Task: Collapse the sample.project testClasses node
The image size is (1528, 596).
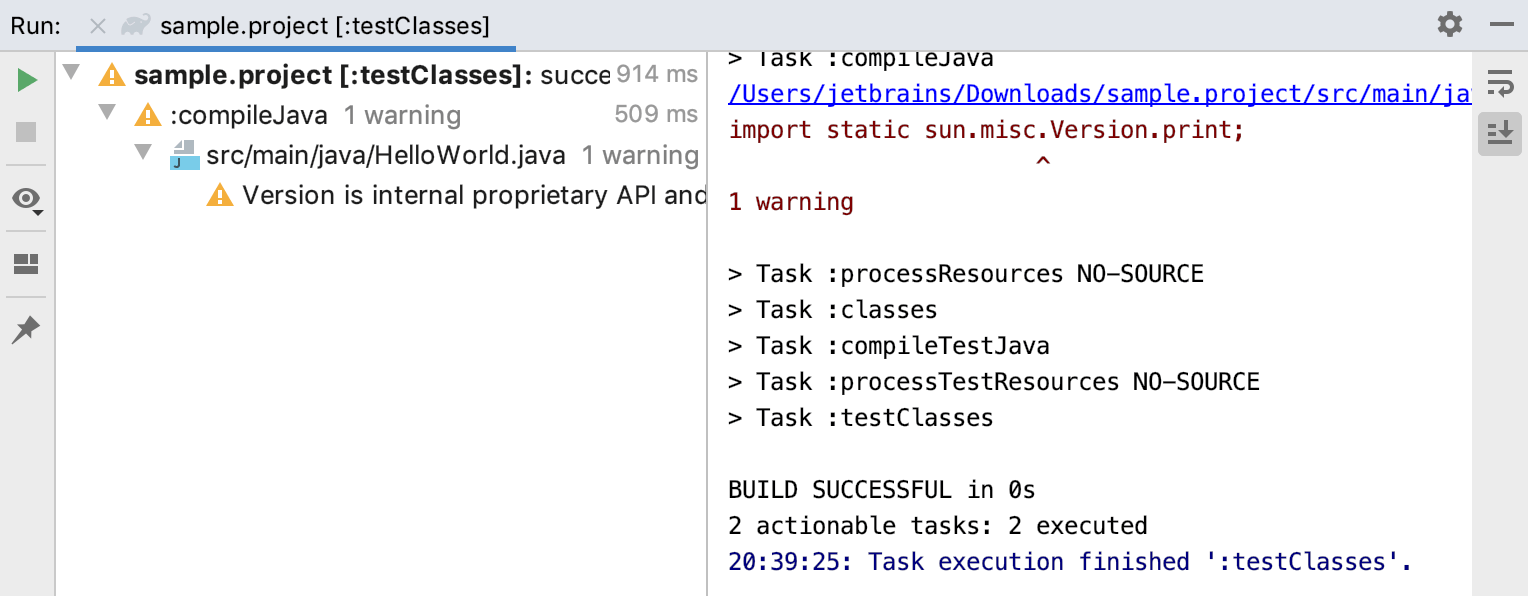Action: tap(70, 72)
